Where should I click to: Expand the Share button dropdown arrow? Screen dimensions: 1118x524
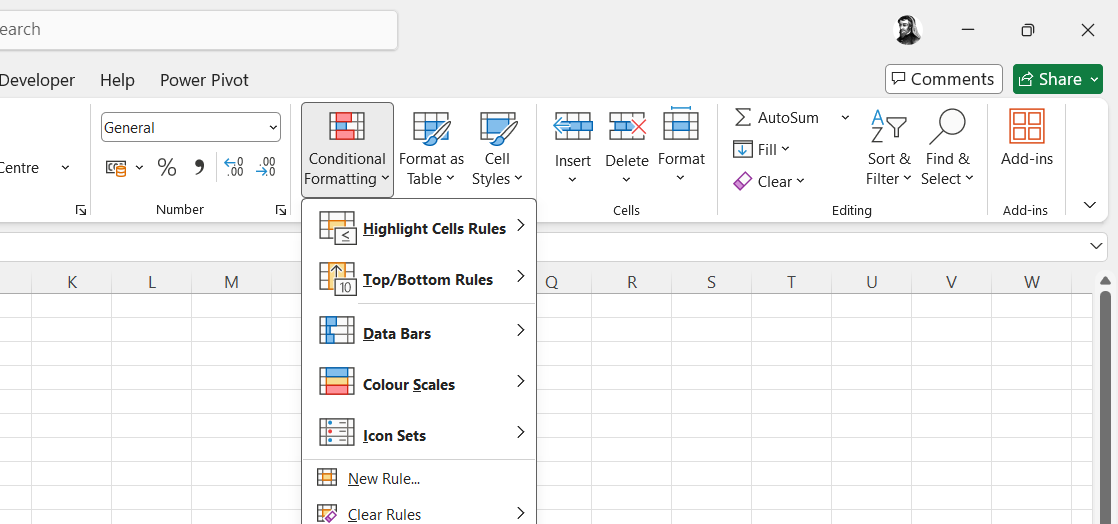click(1095, 79)
